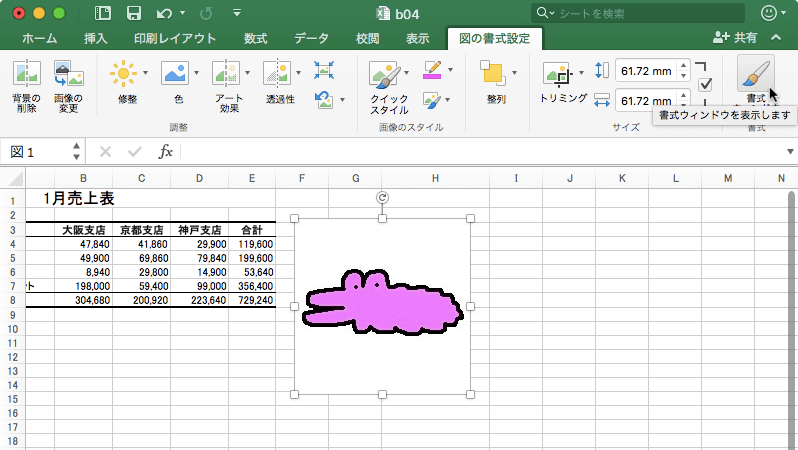
Task: Expand the Crop (トリミング) dropdown arrow
Action: click(x=581, y=73)
